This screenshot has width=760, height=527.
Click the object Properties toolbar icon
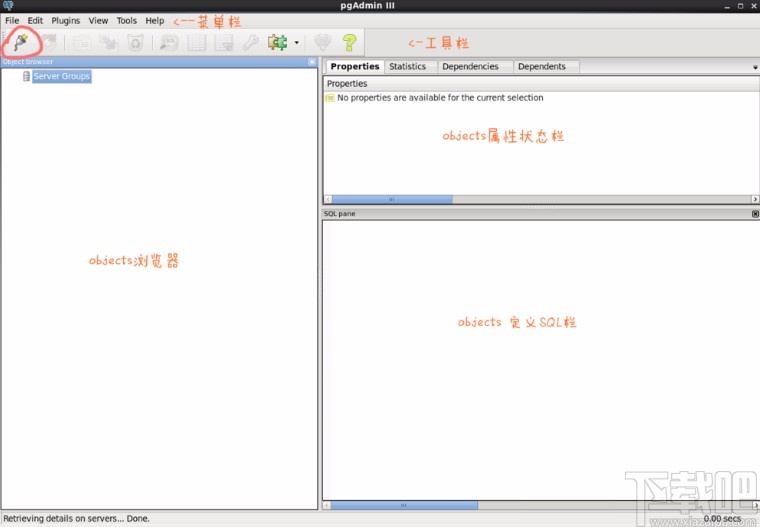[x=81, y=43]
